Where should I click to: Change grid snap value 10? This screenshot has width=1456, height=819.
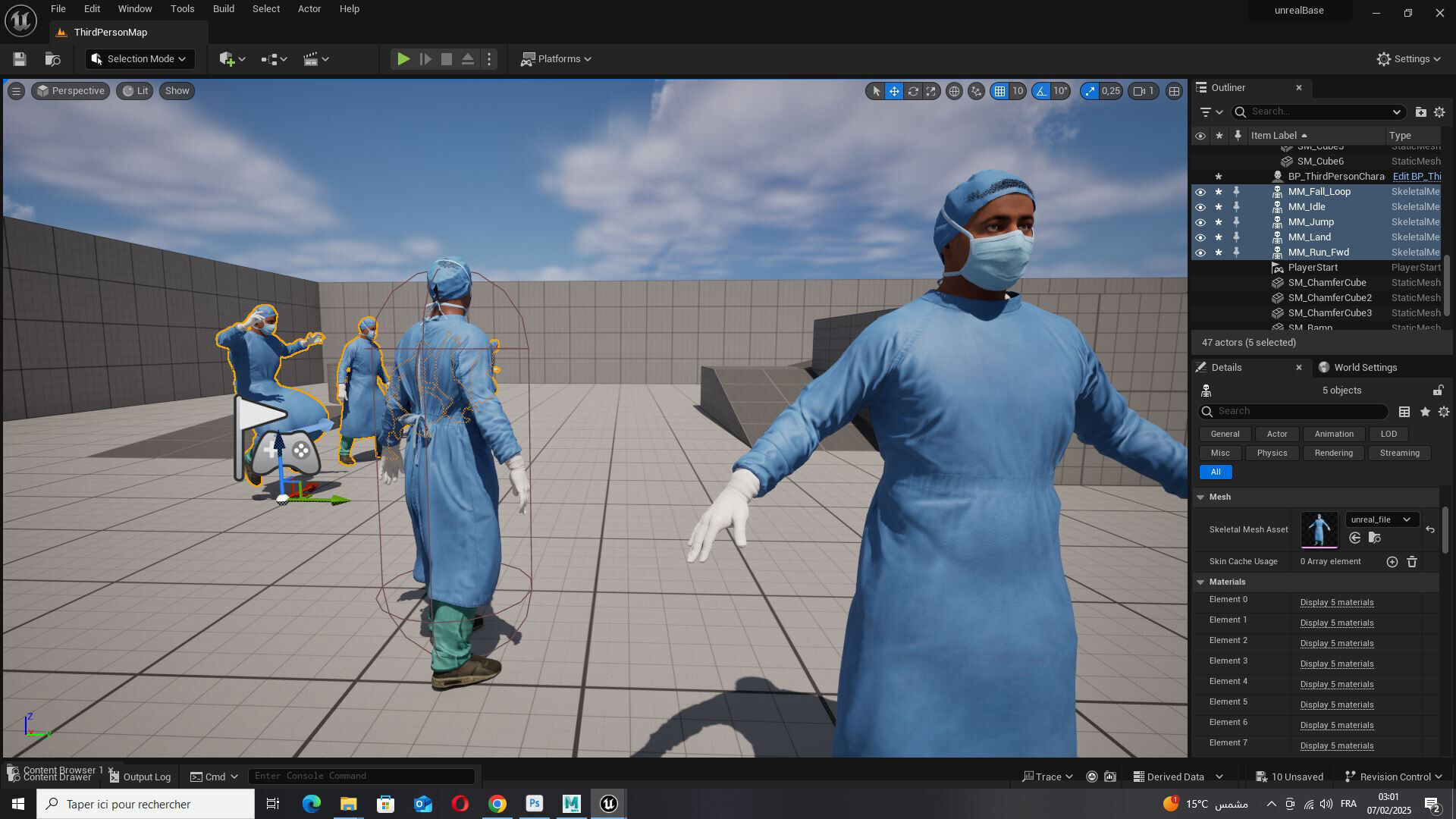click(x=1018, y=91)
